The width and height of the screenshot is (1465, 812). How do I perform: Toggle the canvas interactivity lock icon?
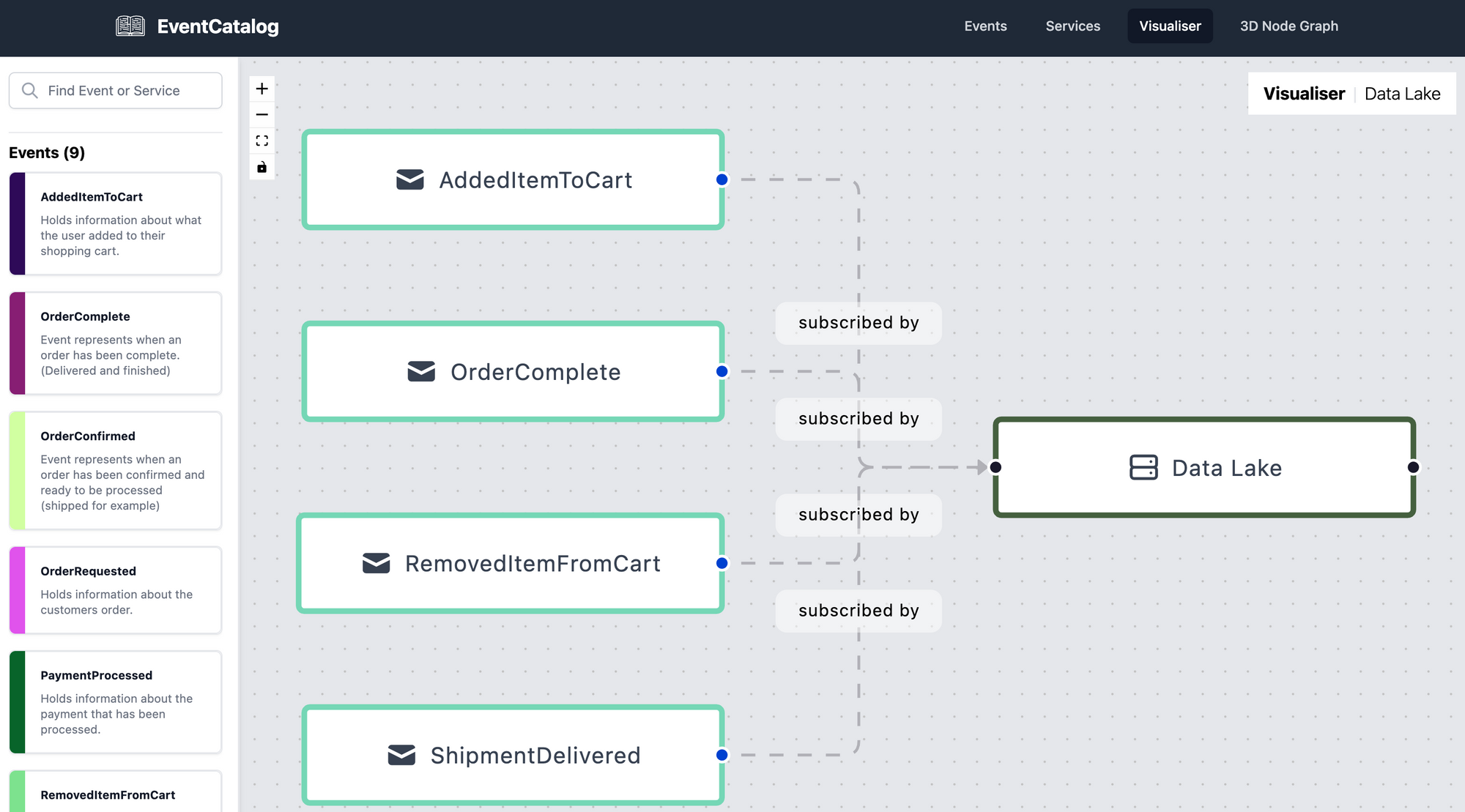point(262,167)
